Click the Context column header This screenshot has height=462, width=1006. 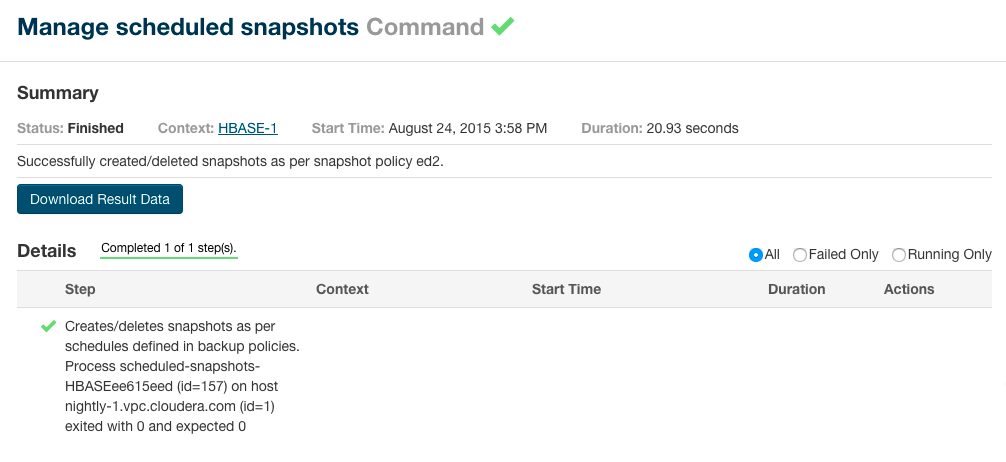(x=342, y=289)
